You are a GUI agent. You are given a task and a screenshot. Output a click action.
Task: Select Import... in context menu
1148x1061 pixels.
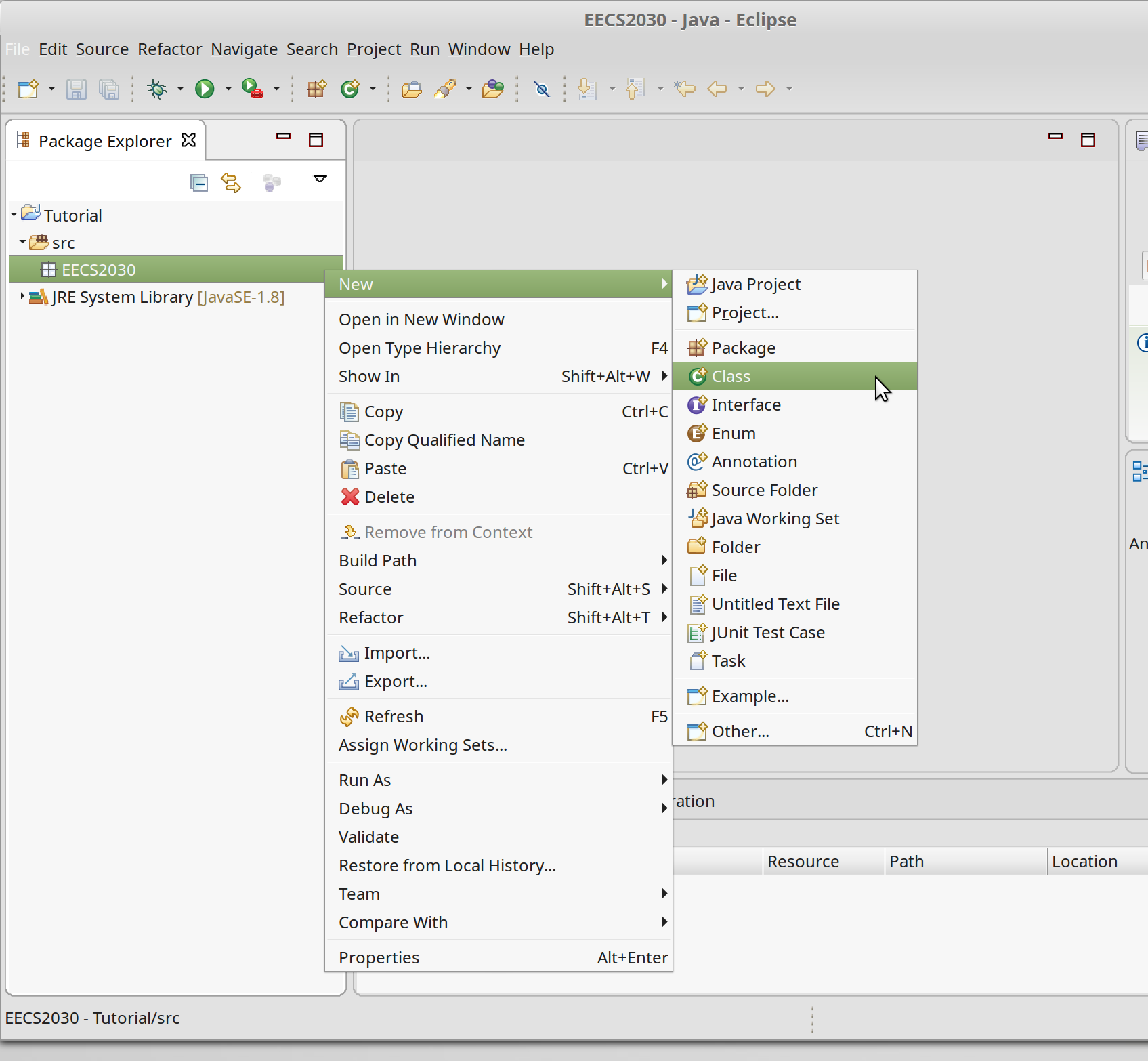[x=499, y=652]
